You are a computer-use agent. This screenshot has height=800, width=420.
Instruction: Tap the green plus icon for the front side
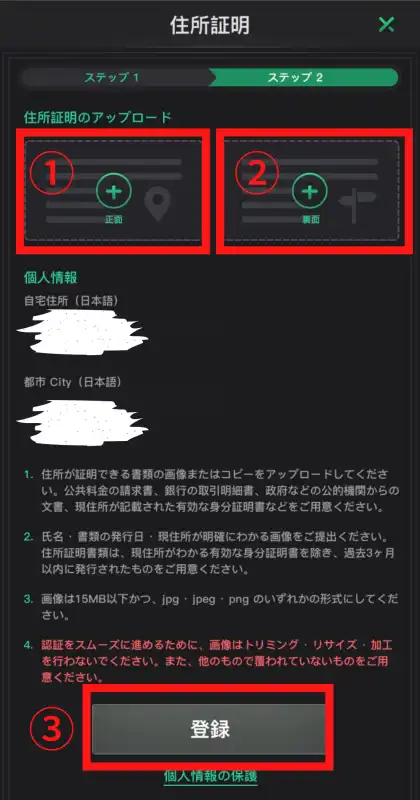coord(114,191)
